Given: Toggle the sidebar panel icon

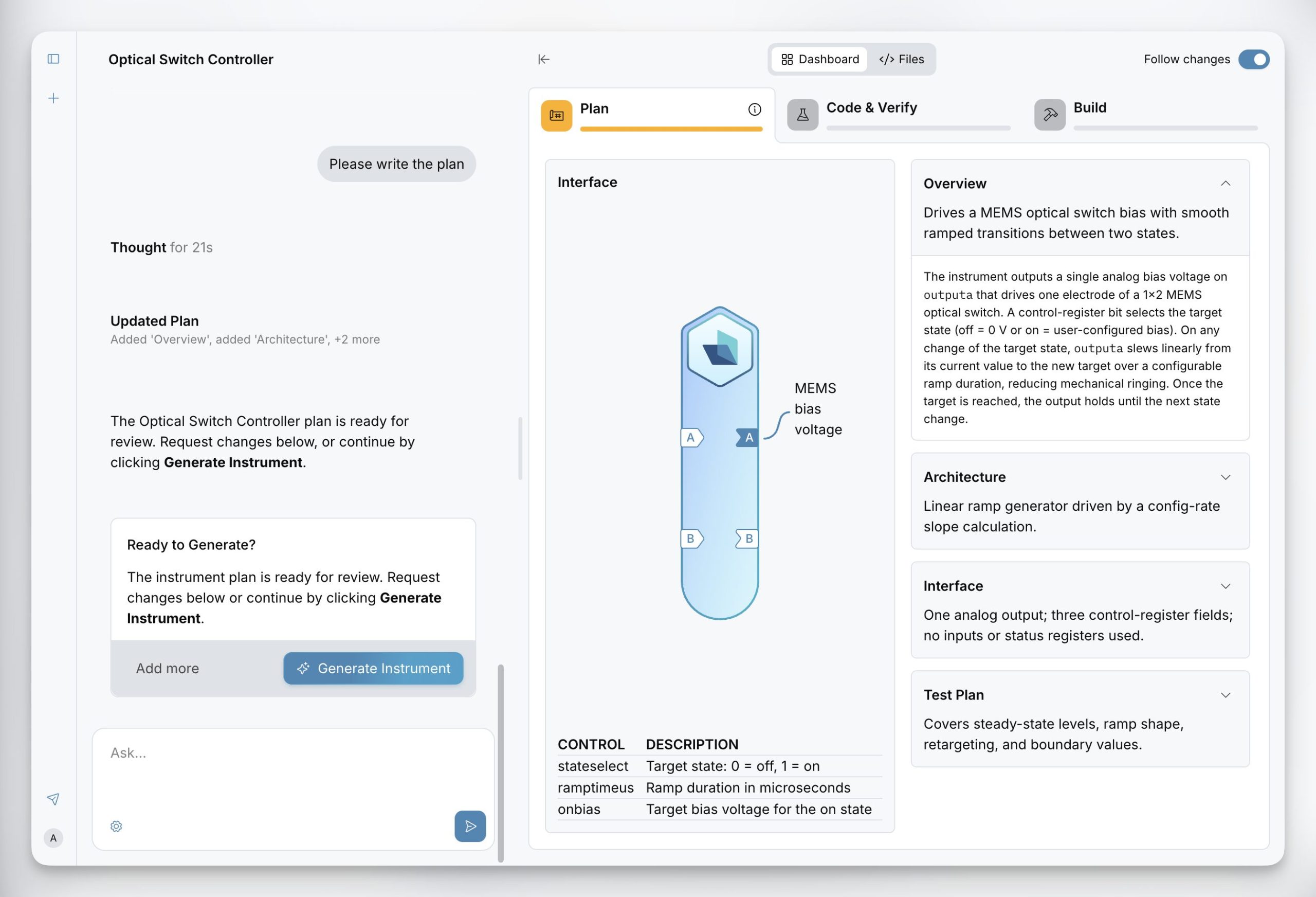Looking at the screenshot, I should (53, 59).
